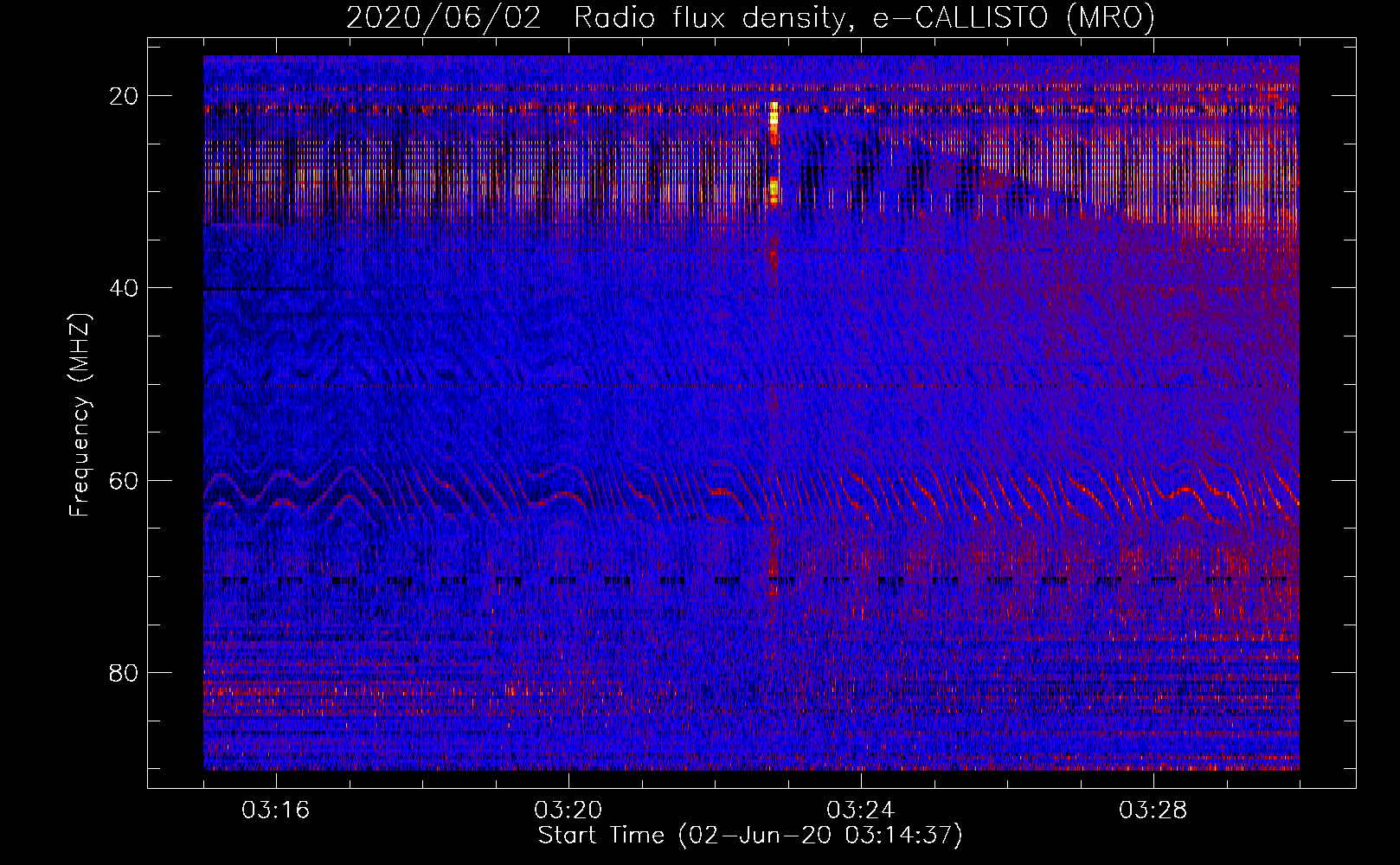Click the "Start Time (02-Jun-20 03:14:37)" label

pyautogui.click(x=750, y=836)
